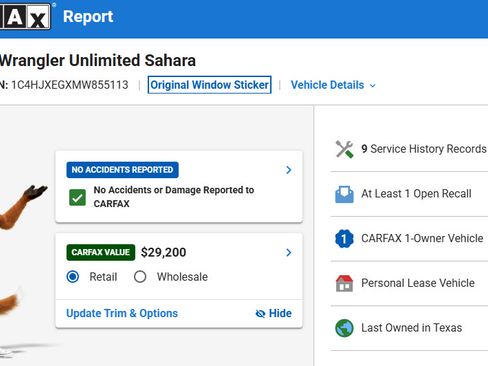Click the Open Recall envelope icon

pyautogui.click(x=344, y=194)
